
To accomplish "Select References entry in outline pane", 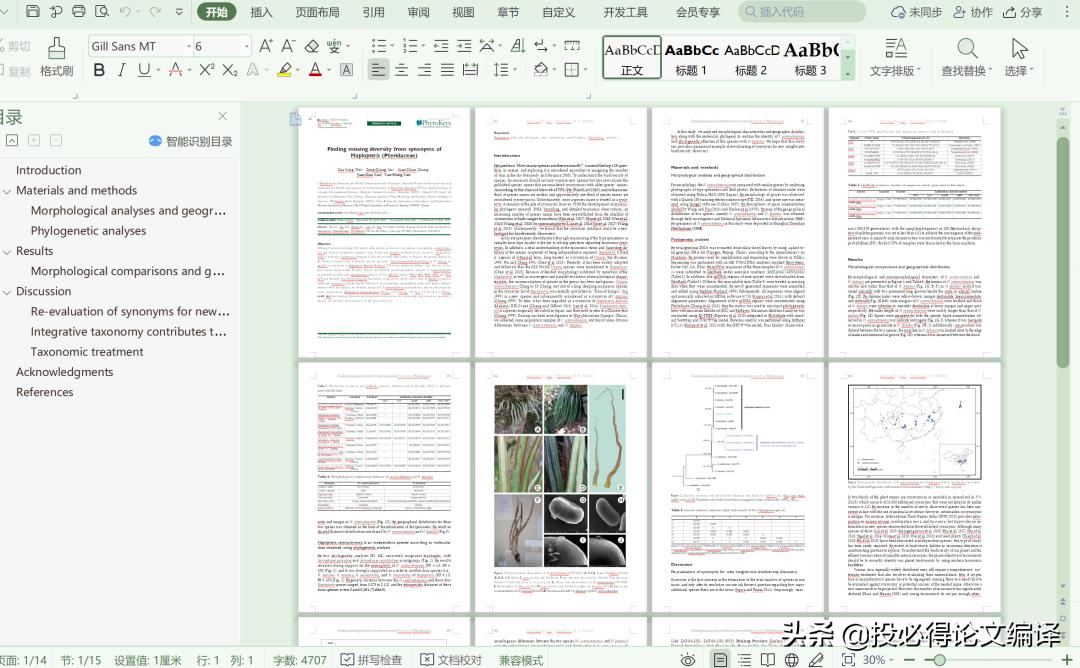I will tap(45, 393).
